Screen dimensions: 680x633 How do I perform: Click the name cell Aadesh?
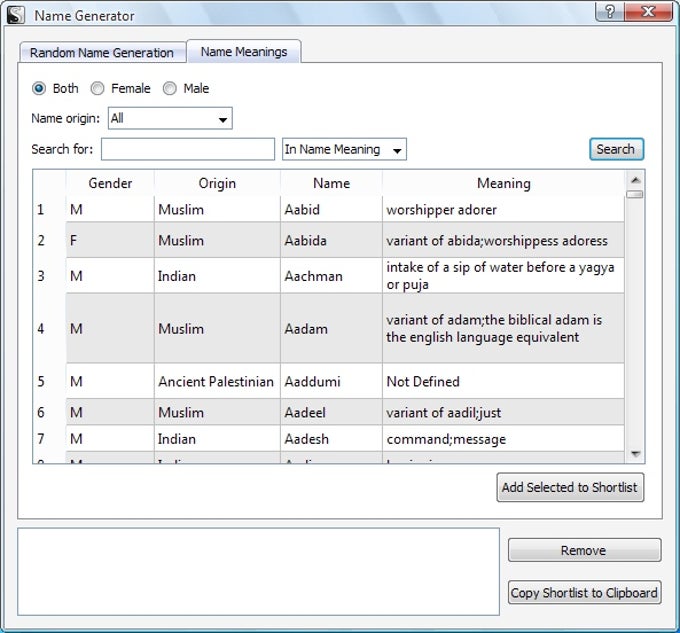click(331, 439)
